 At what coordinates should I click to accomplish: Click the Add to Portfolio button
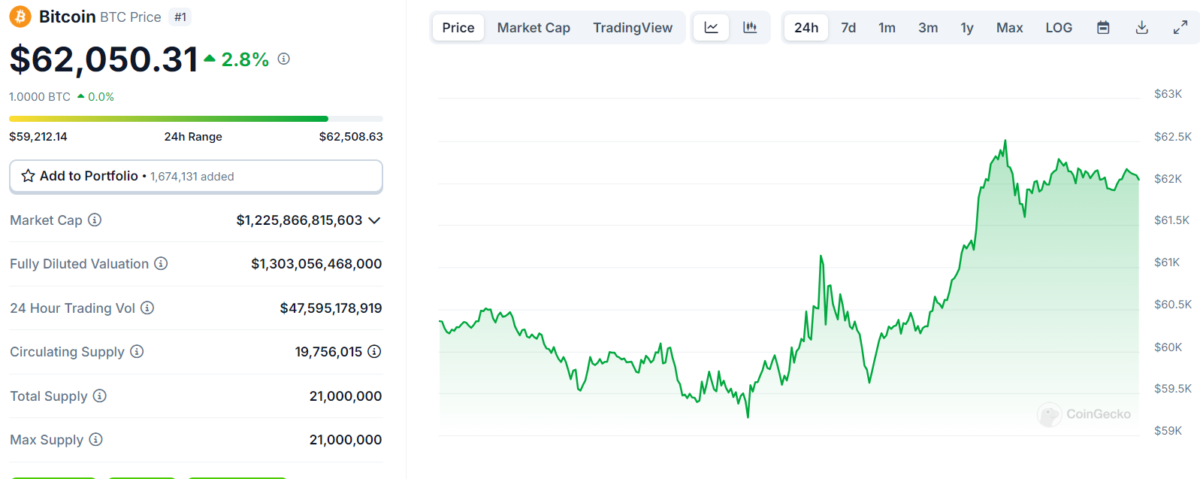(x=196, y=176)
